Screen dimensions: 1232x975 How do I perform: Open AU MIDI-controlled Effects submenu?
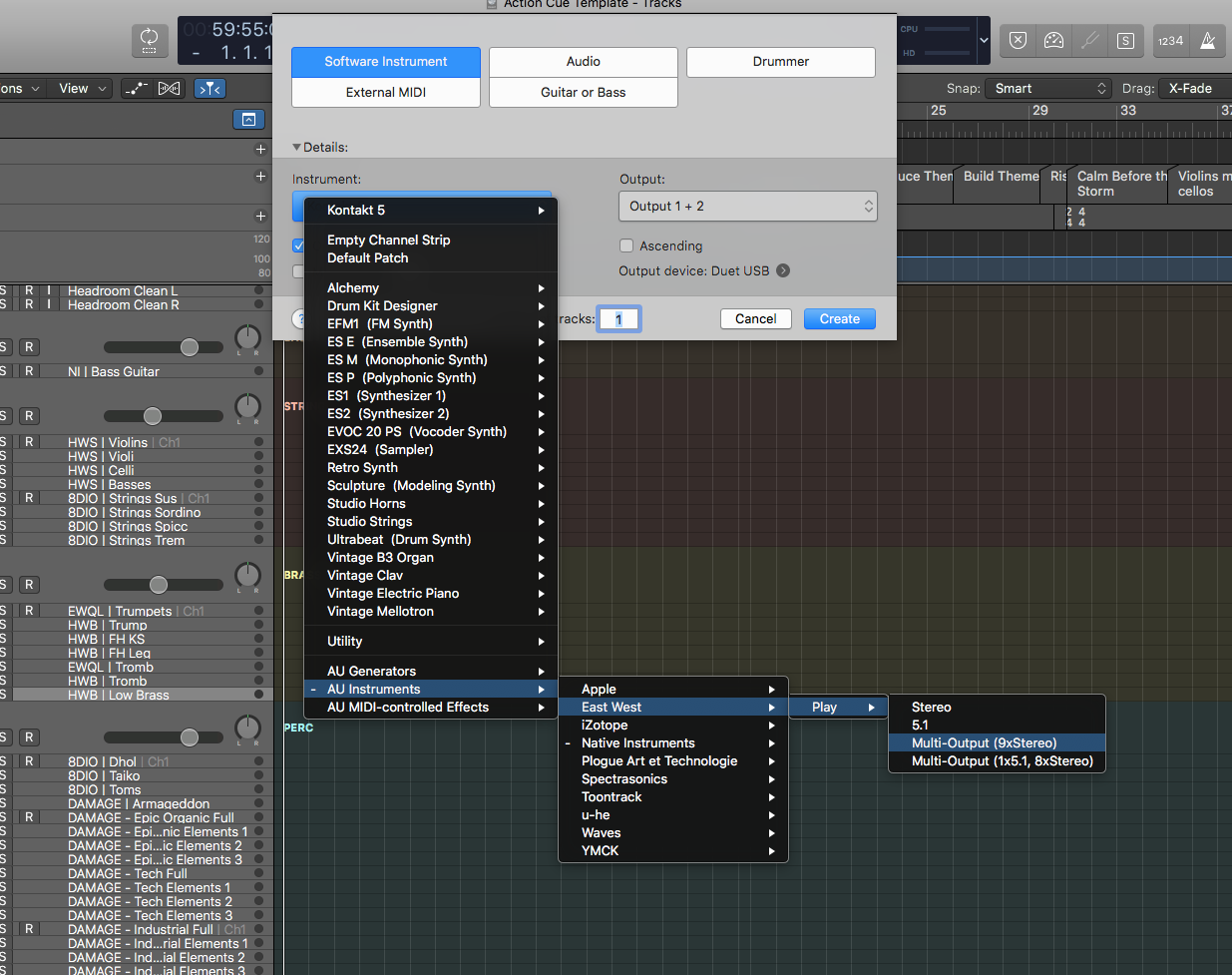431,707
